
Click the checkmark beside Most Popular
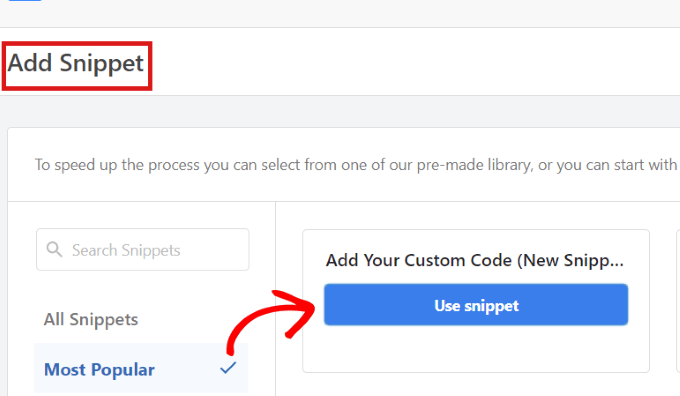pyautogui.click(x=228, y=368)
